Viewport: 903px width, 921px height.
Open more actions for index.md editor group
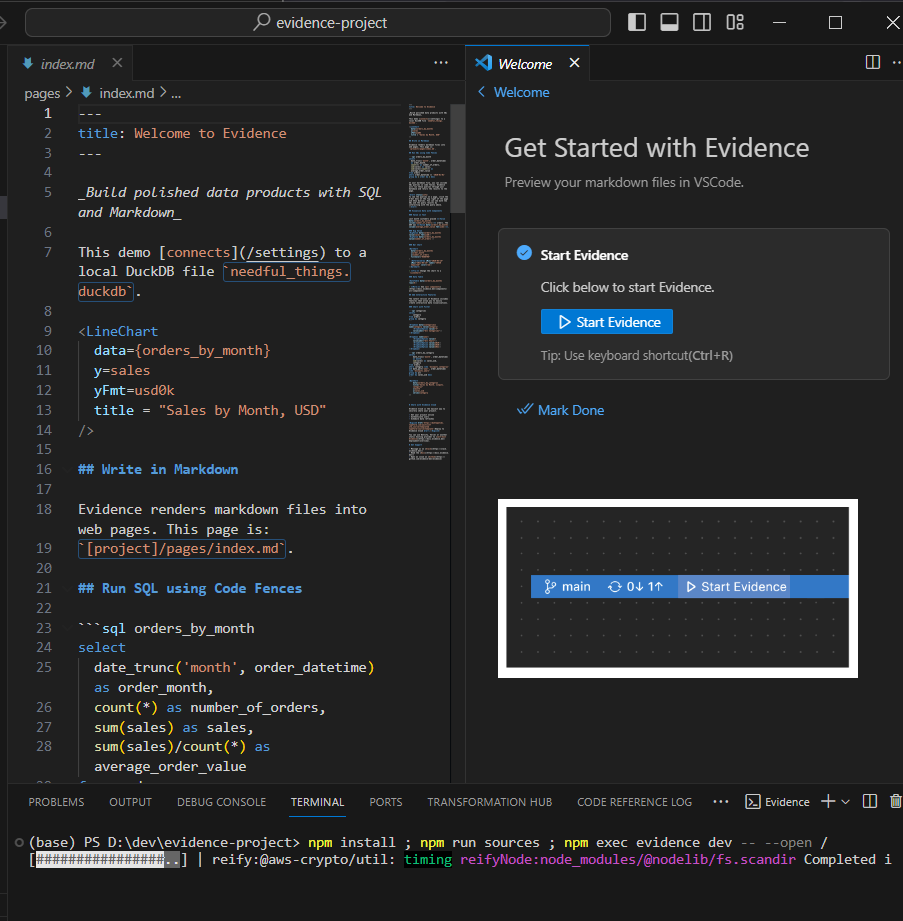pos(441,63)
